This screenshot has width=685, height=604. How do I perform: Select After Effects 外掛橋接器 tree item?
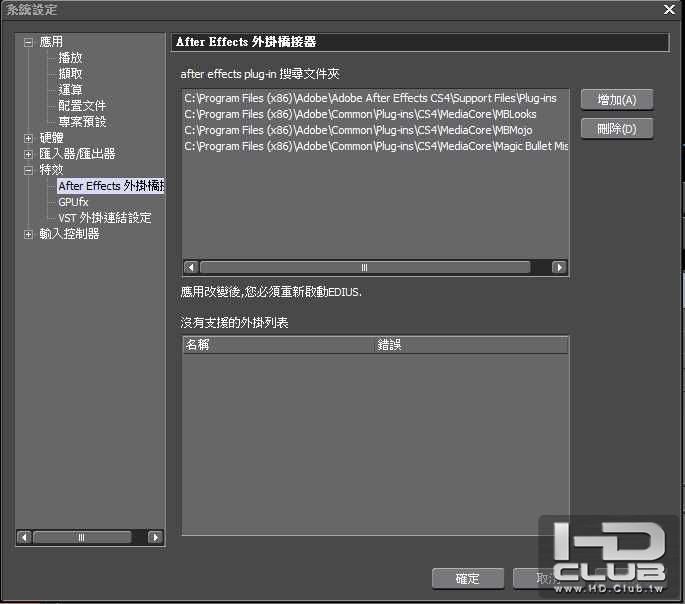(x=111, y=186)
